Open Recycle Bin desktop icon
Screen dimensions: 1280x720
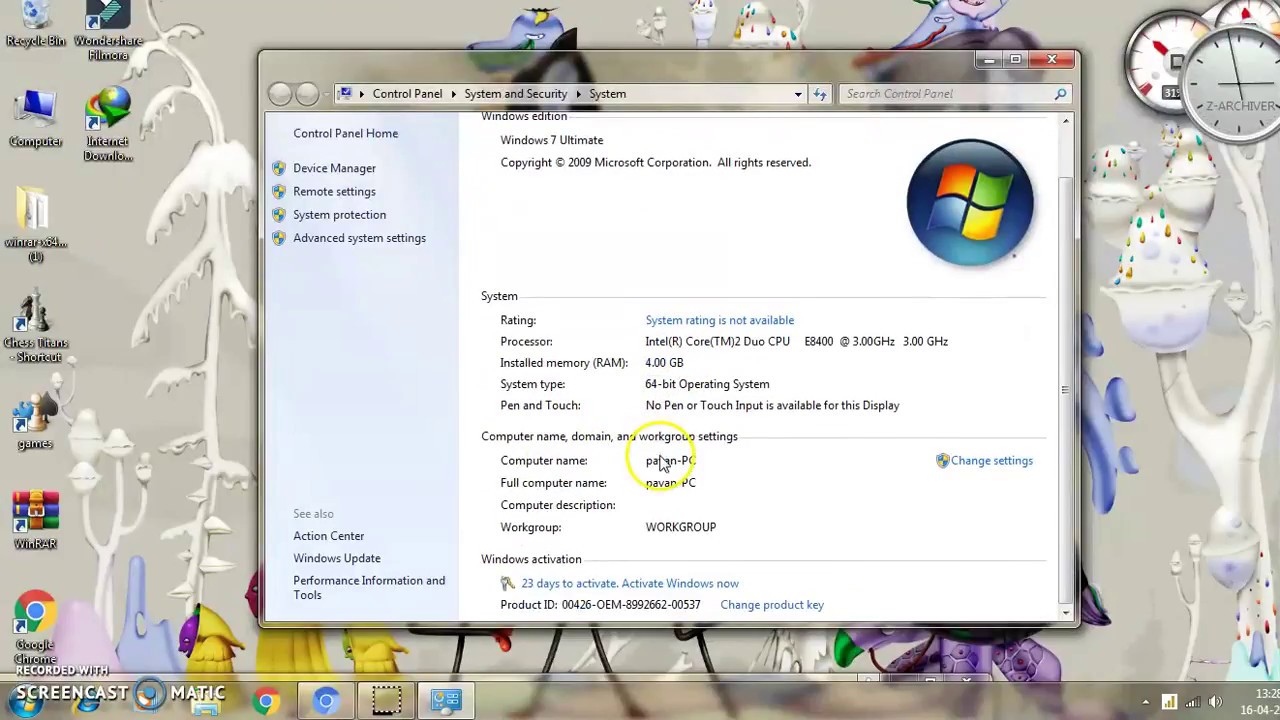35,26
